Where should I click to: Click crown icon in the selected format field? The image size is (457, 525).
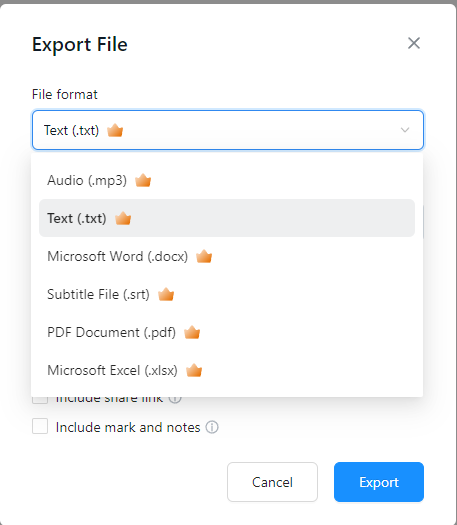pyautogui.click(x=115, y=130)
